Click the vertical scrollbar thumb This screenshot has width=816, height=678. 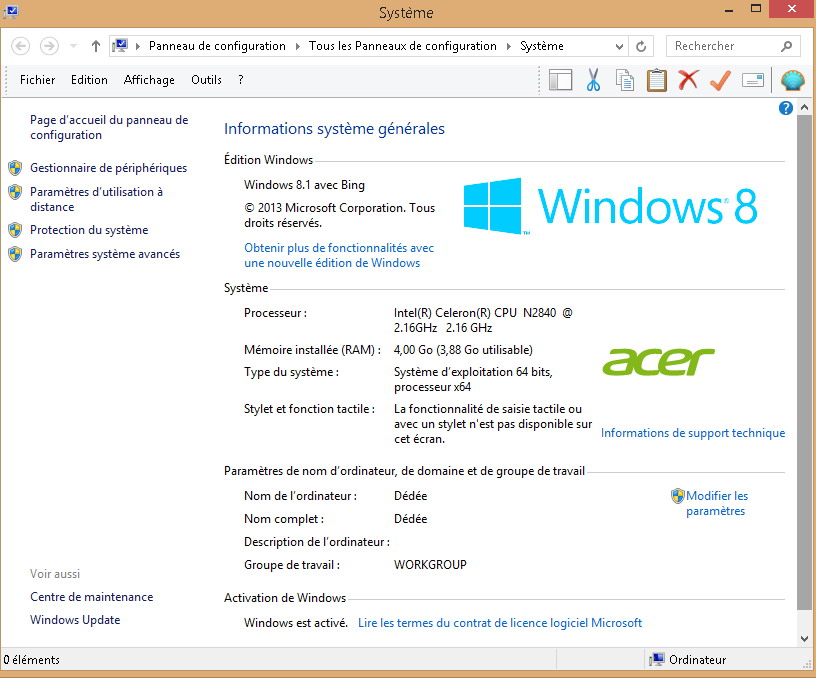(804, 363)
